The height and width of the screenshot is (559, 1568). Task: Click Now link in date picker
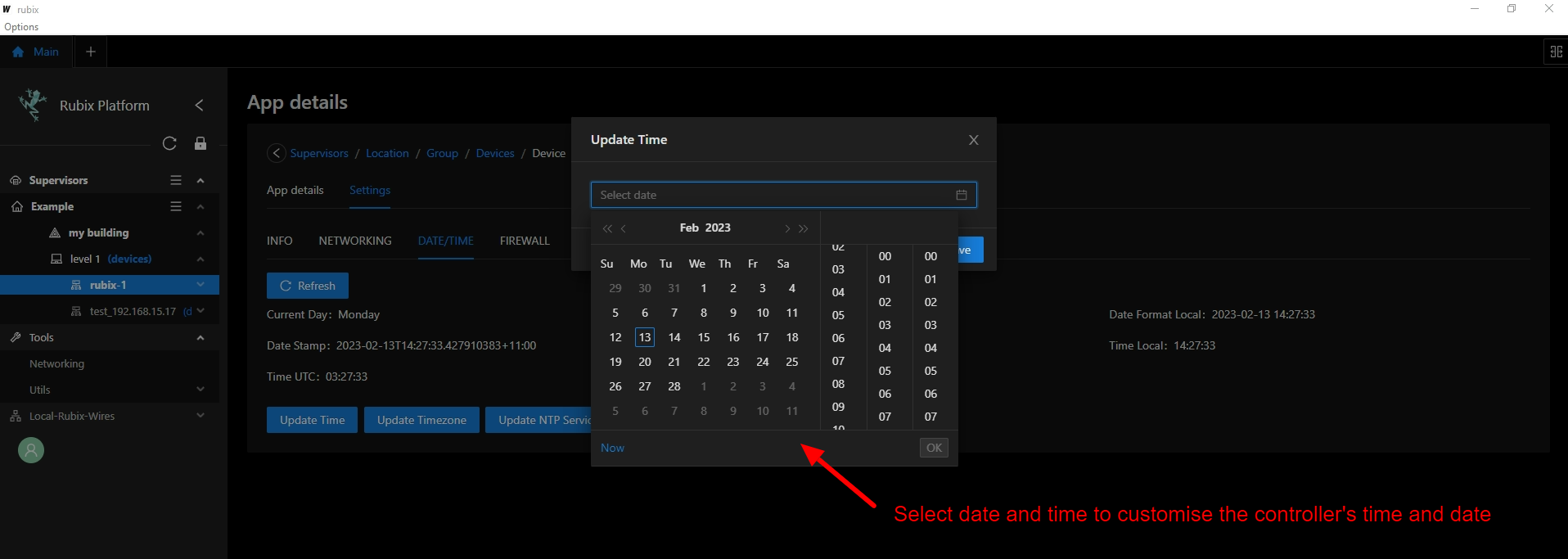pos(612,448)
